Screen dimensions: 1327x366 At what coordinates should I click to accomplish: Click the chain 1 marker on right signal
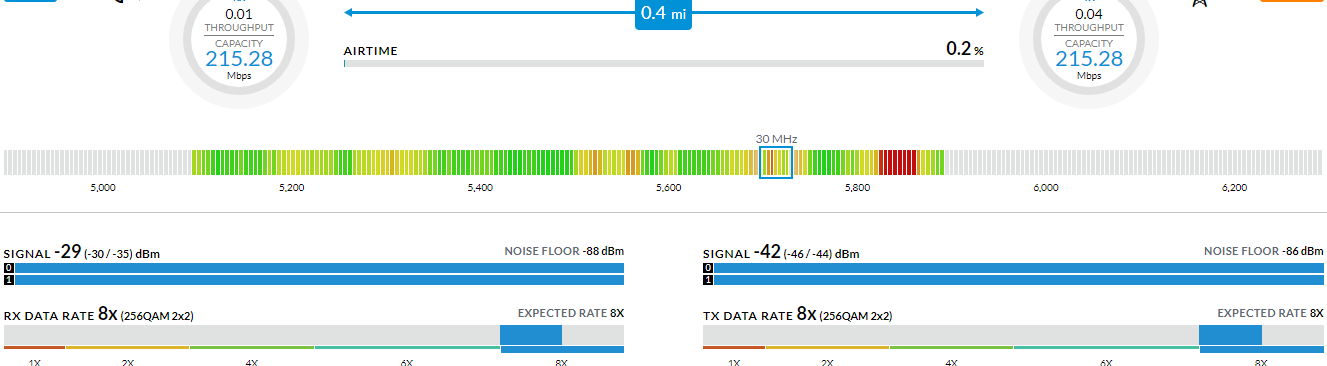(x=708, y=280)
